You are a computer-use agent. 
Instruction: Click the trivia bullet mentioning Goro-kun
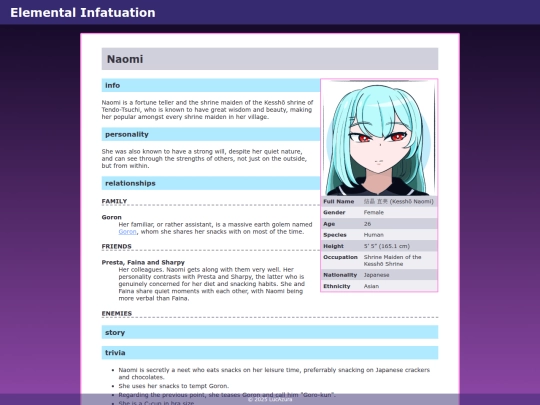click(227, 395)
